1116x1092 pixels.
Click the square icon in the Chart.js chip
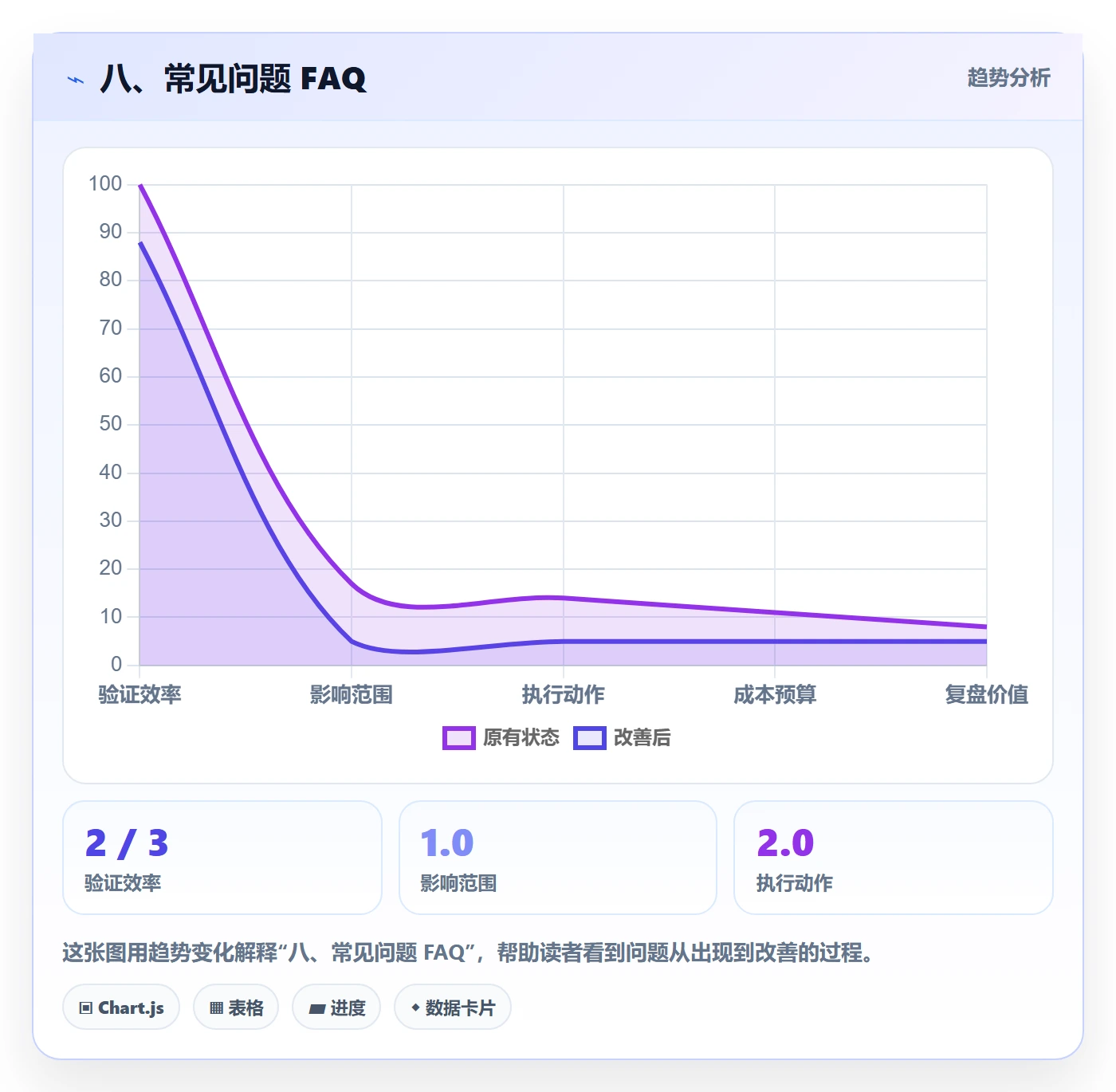pos(86,1008)
